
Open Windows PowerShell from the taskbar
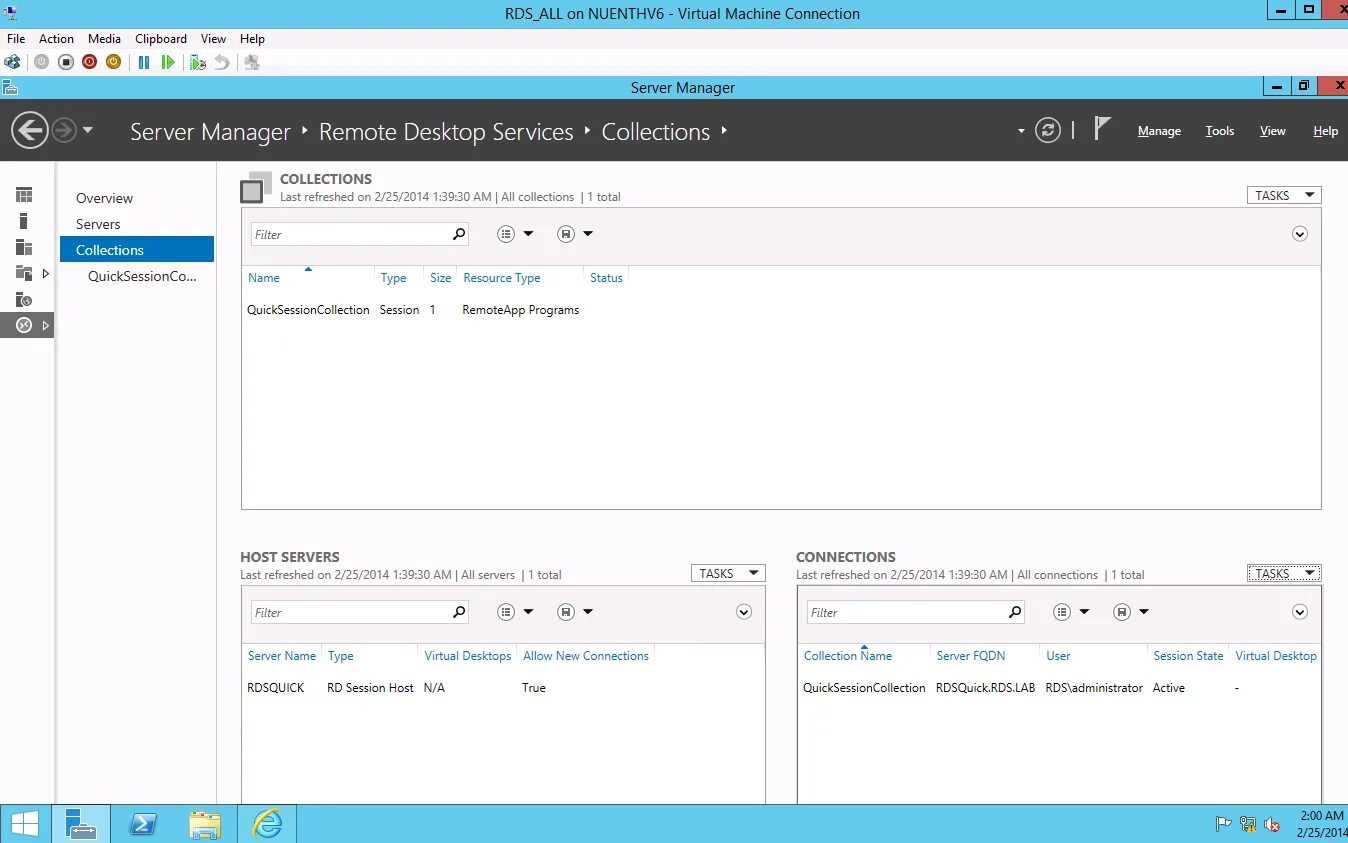[x=144, y=824]
